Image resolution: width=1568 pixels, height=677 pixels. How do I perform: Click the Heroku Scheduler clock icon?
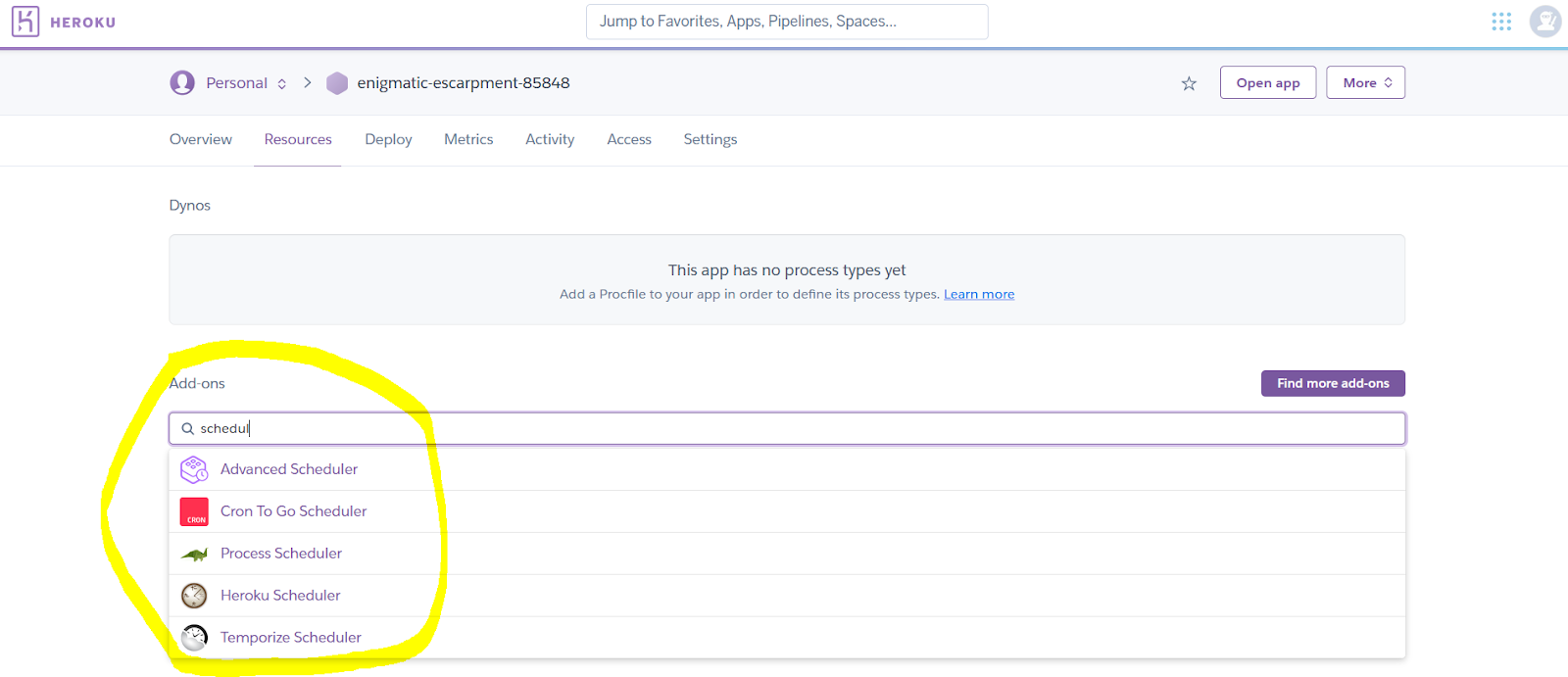pos(194,596)
